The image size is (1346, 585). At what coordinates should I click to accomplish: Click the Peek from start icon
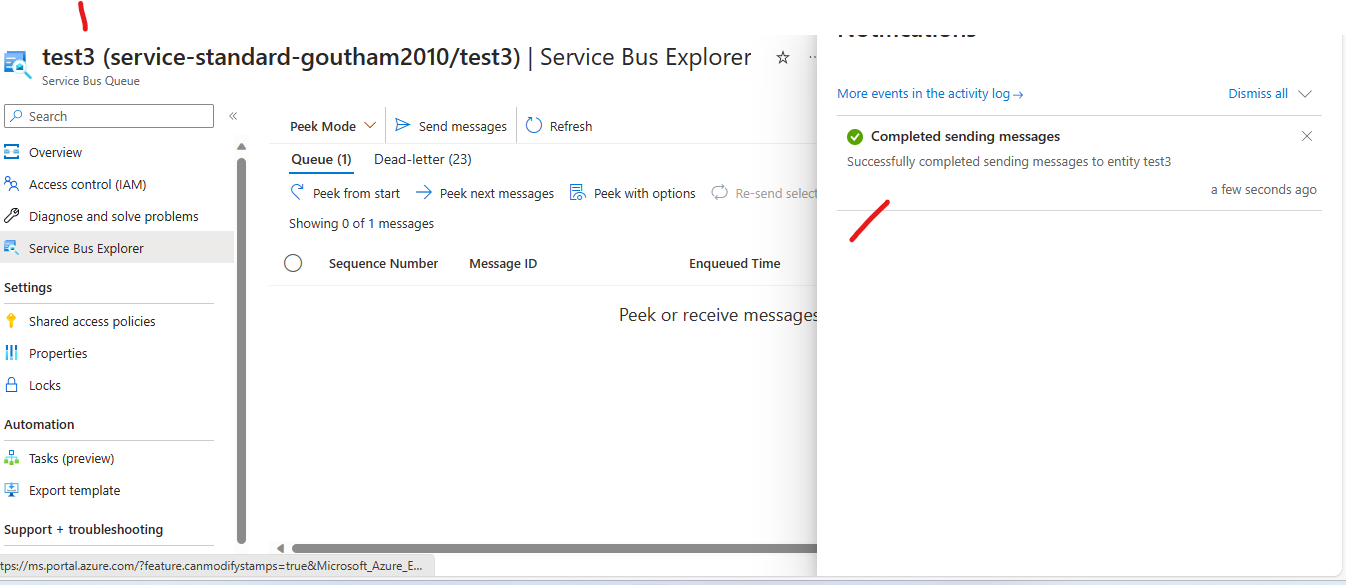tap(296, 192)
